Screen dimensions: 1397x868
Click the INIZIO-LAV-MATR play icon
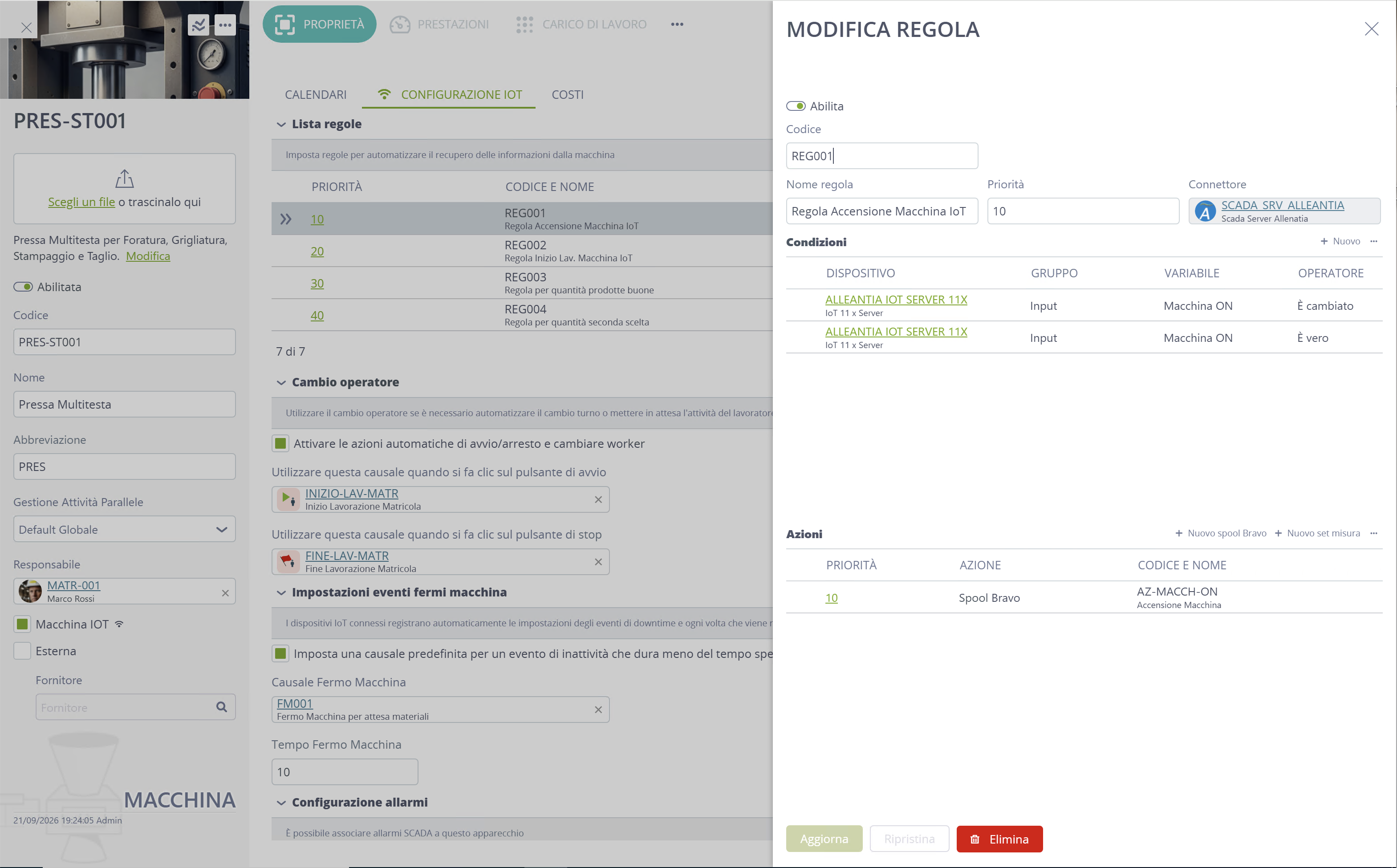tap(288, 499)
